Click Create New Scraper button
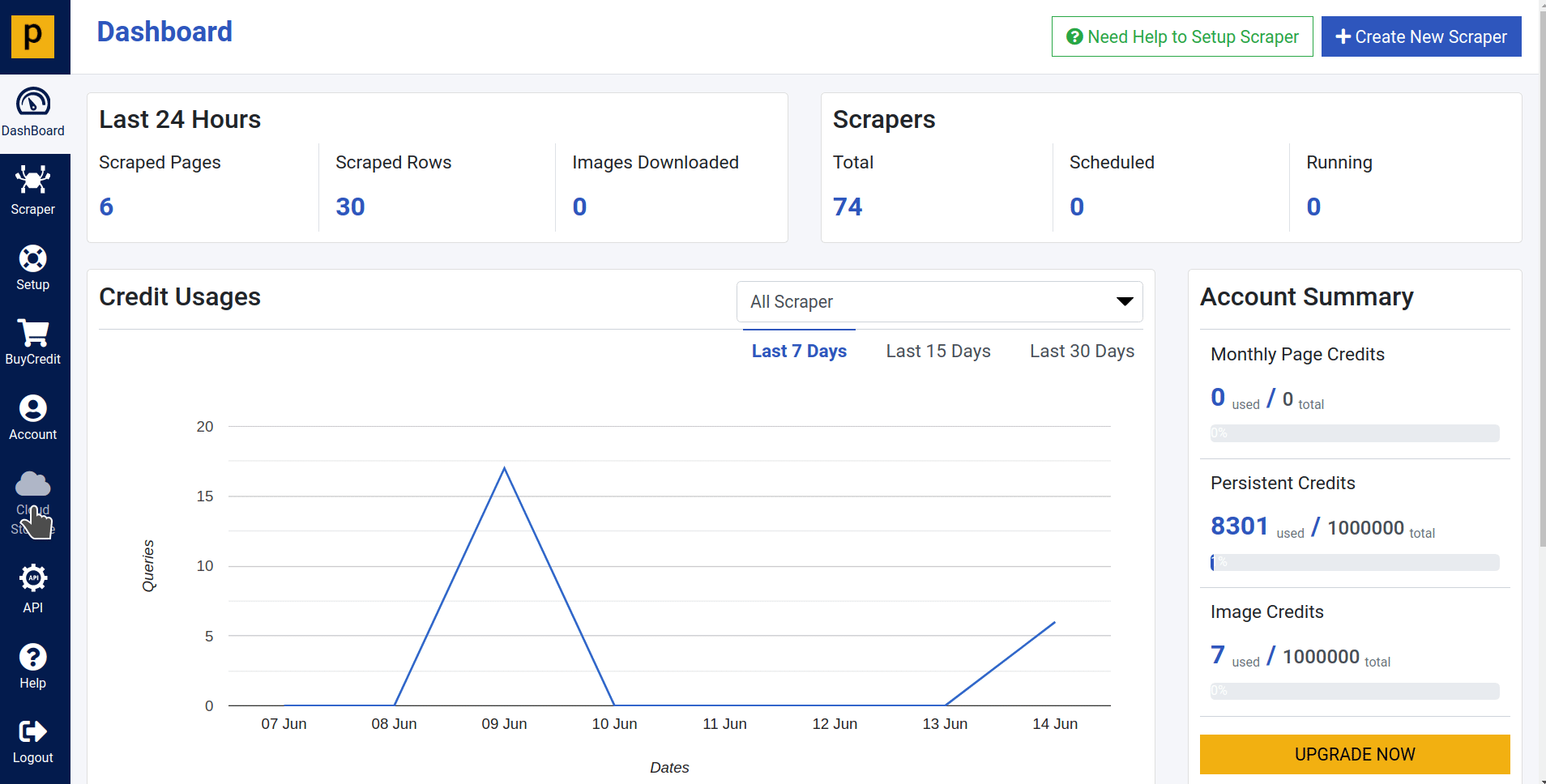The width and height of the screenshot is (1546, 784). (1420, 36)
